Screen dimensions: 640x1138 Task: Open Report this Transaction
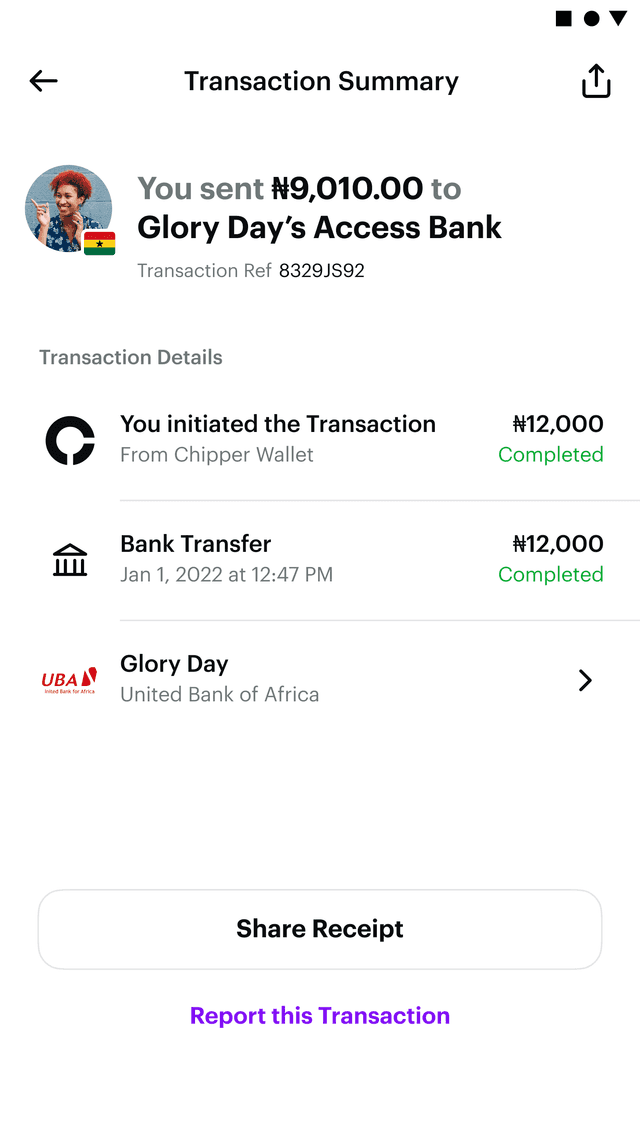click(319, 1015)
